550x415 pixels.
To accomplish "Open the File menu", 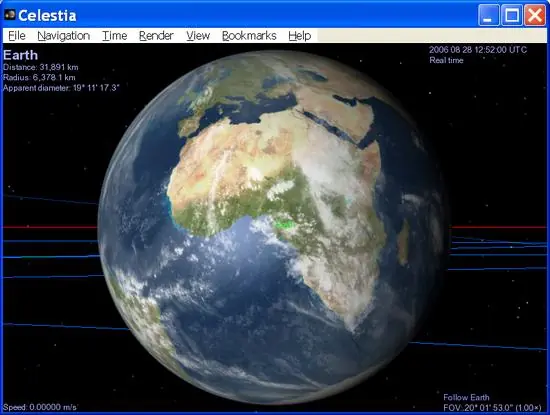I will (17, 36).
